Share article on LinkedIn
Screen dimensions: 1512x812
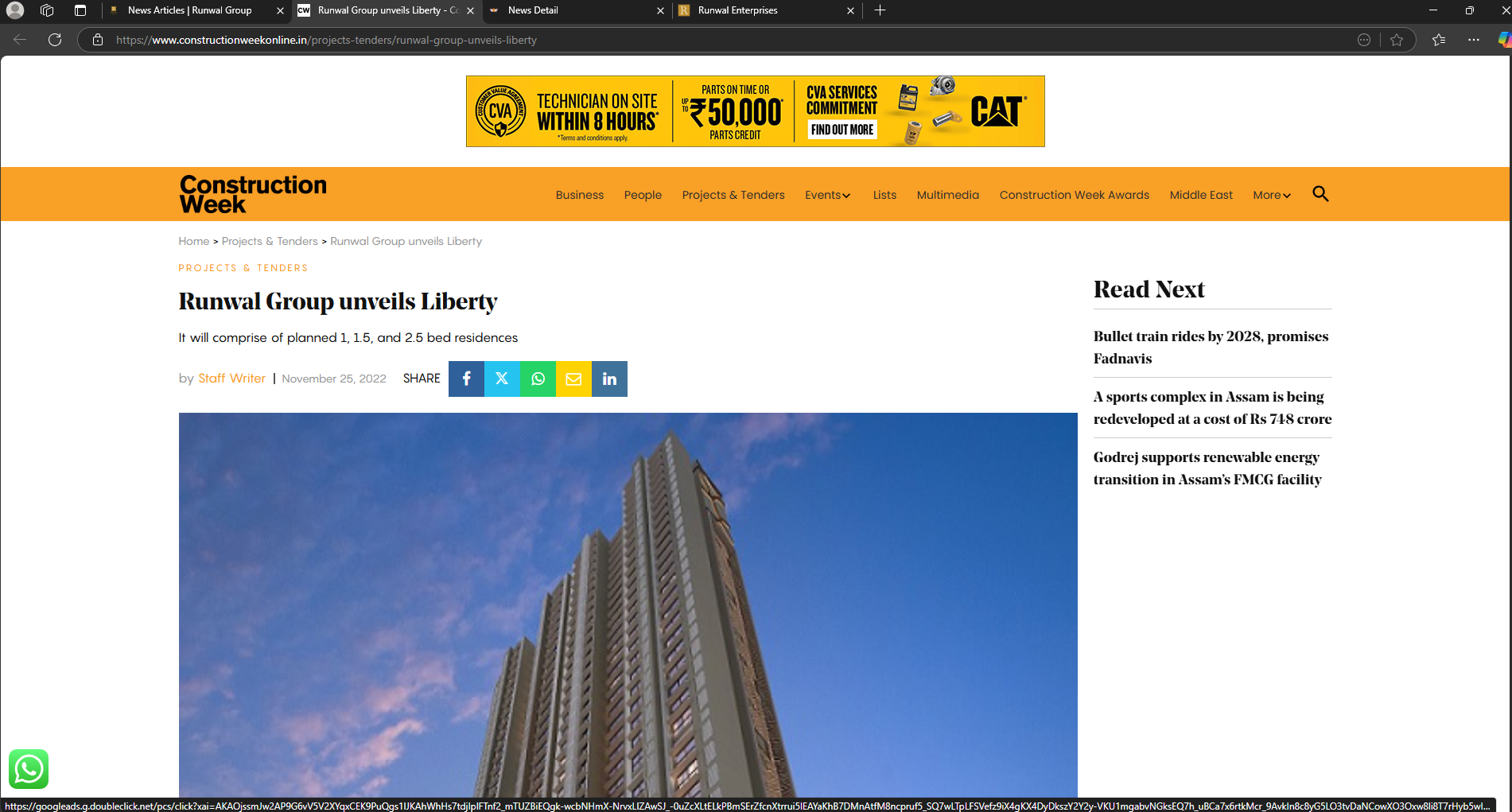pyautogui.click(x=609, y=379)
